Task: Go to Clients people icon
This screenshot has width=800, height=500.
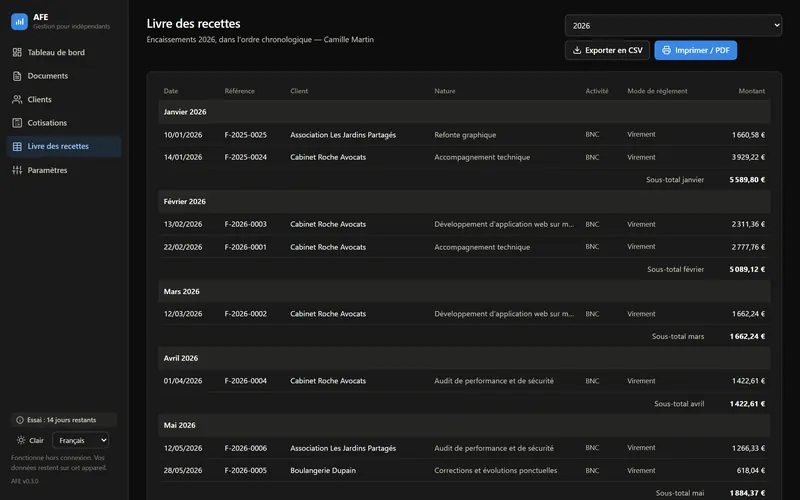Action: point(17,99)
